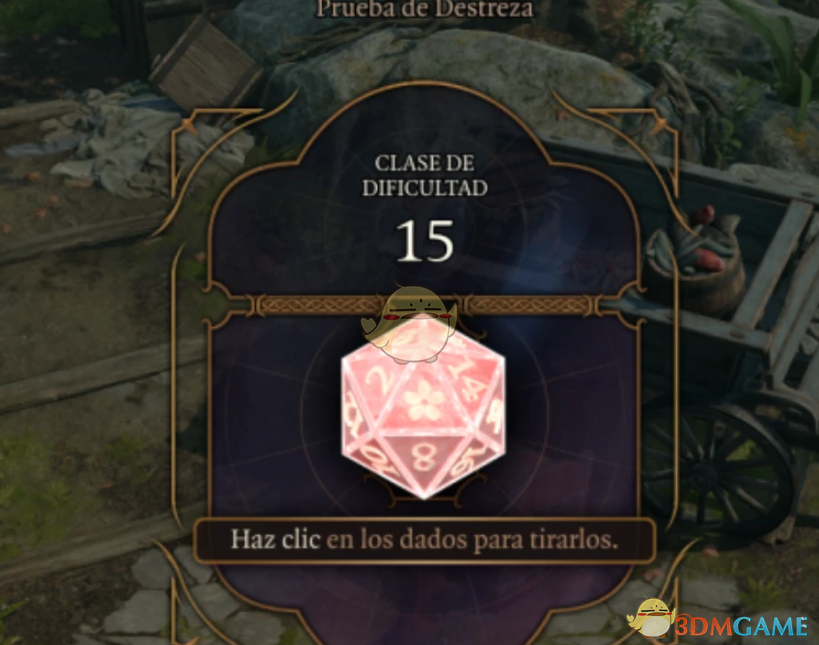Click the 3DMGAME watermark text
Viewport: 819px width, 645px height.
coord(742,626)
